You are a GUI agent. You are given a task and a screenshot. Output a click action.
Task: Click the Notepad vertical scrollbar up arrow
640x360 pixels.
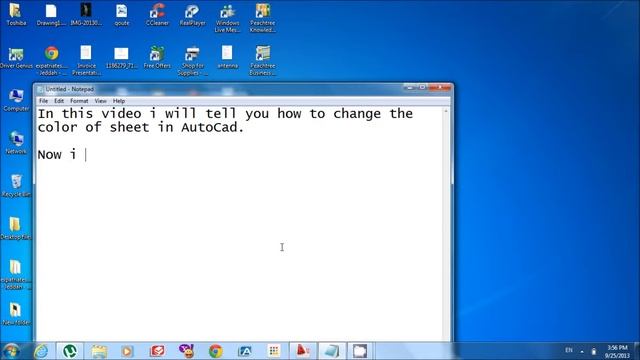pos(446,111)
